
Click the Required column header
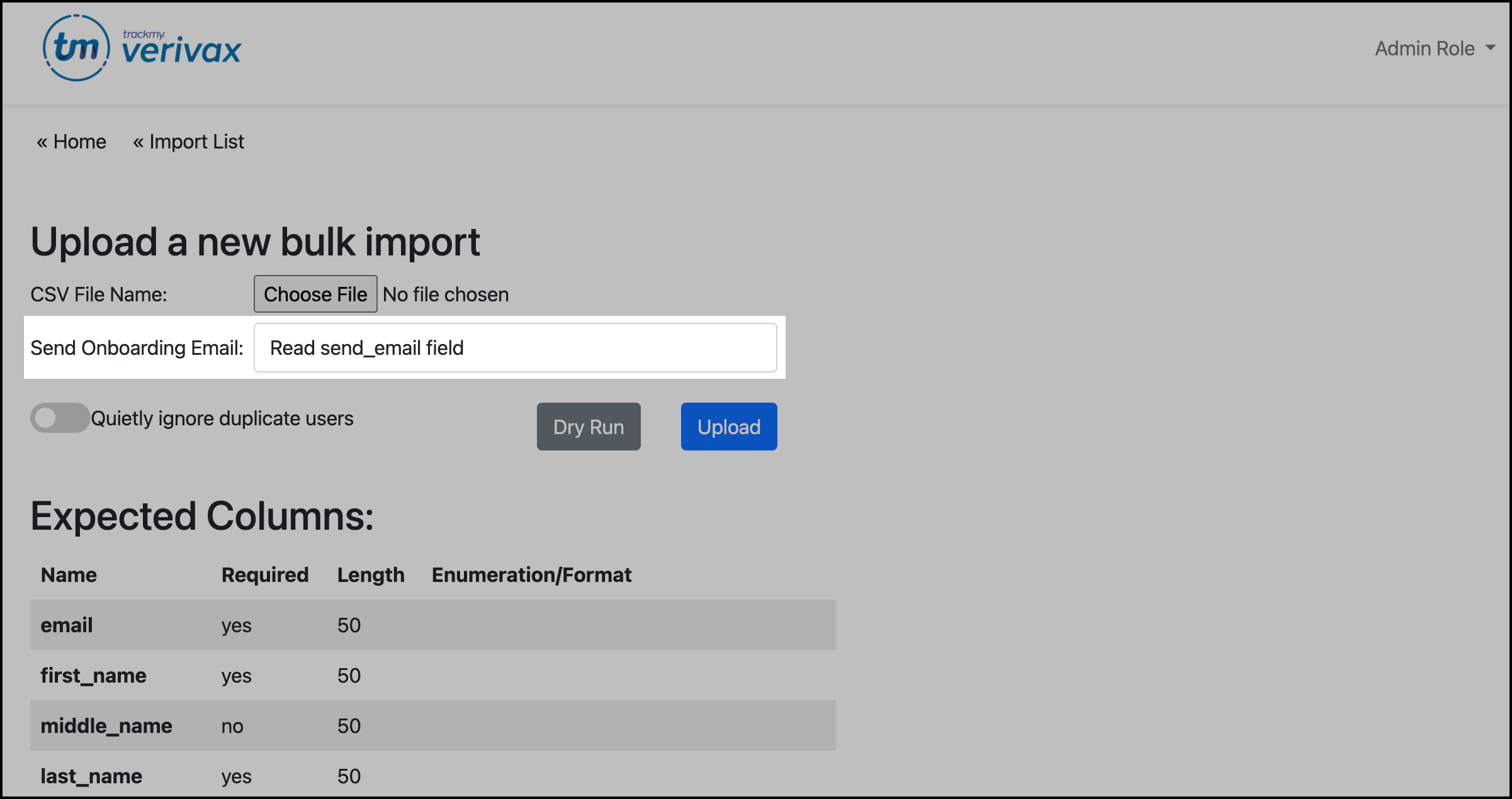coord(264,574)
